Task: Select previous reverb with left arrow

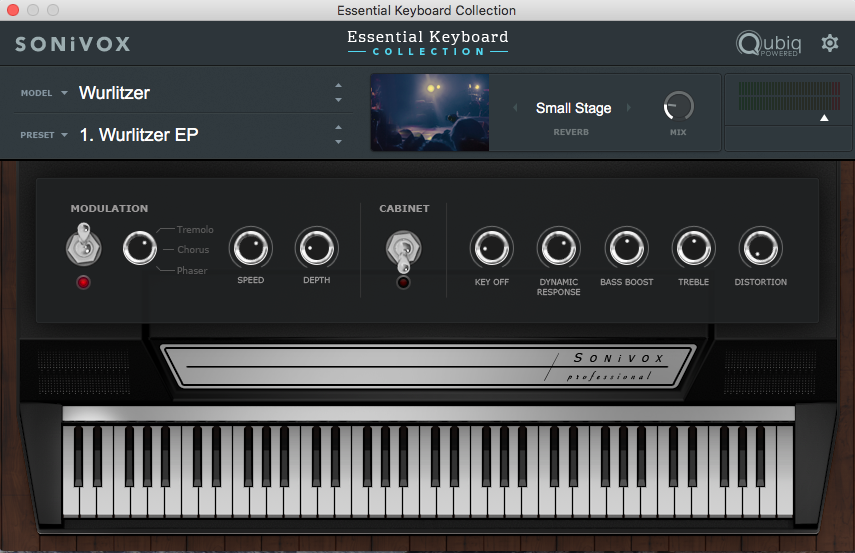Action: [x=517, y=108]
